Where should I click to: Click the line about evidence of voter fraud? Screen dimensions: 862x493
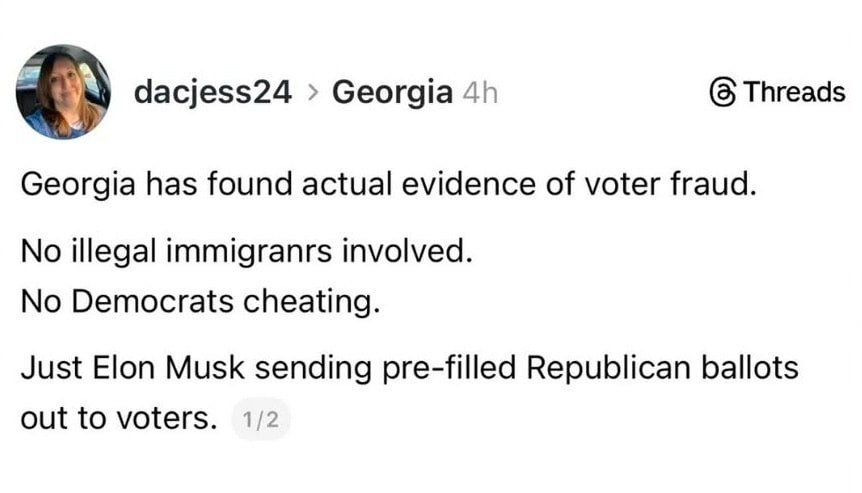tap(383, 186)
